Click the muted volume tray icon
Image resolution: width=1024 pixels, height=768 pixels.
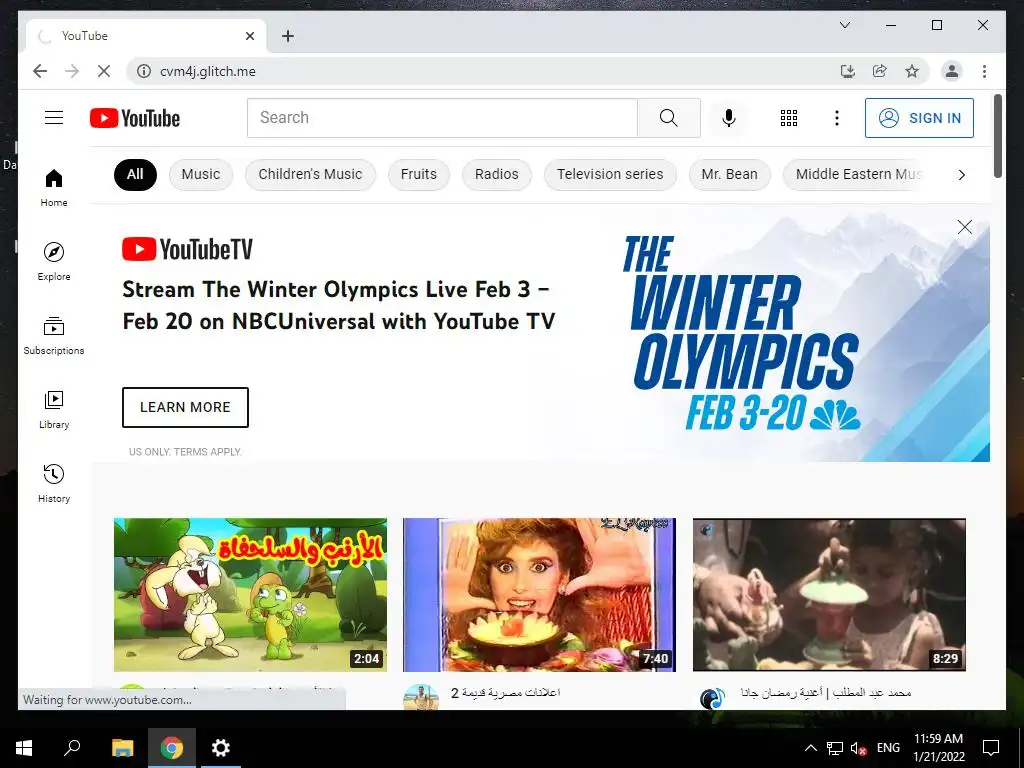tap(859, 748)
